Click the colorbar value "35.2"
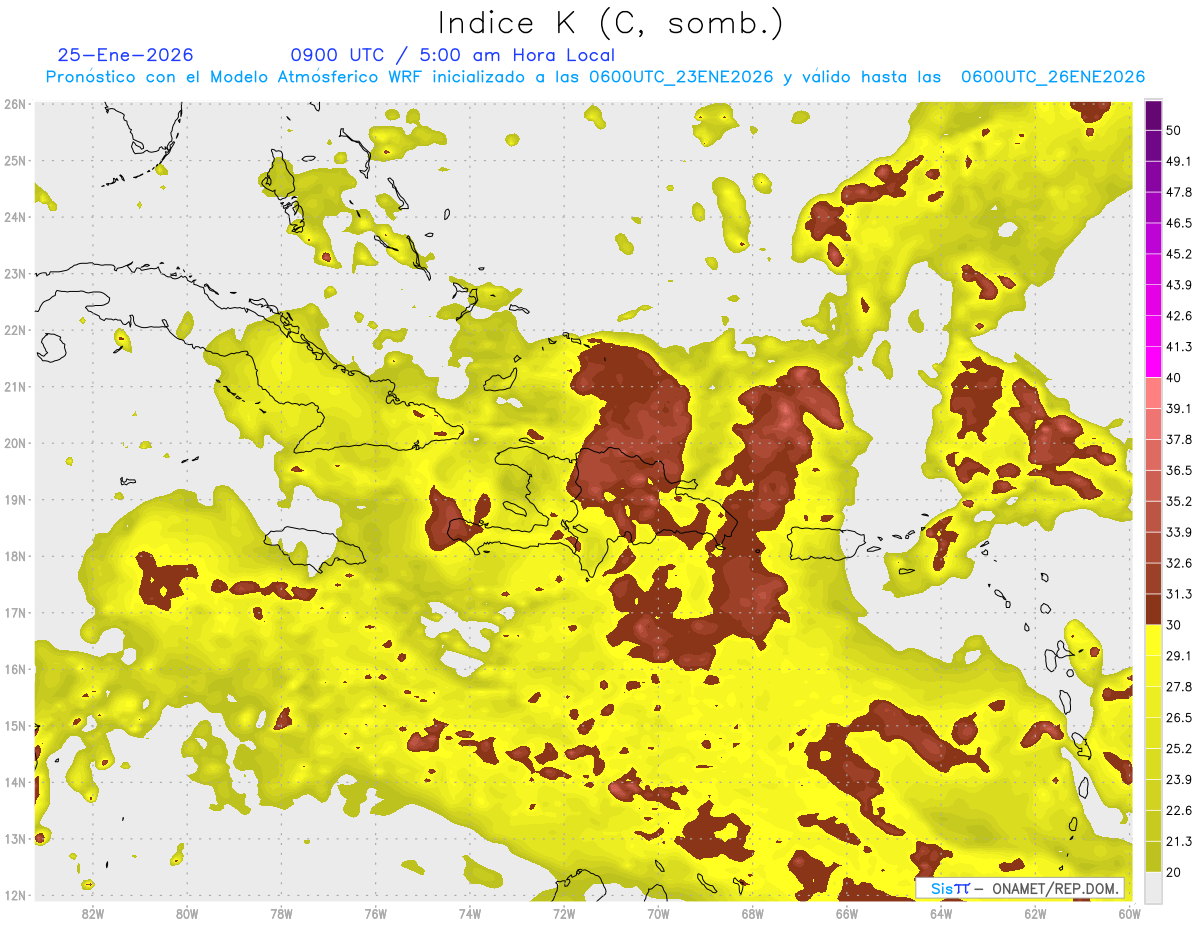This screenshot has height=927, width=1200. point(1179,501)
